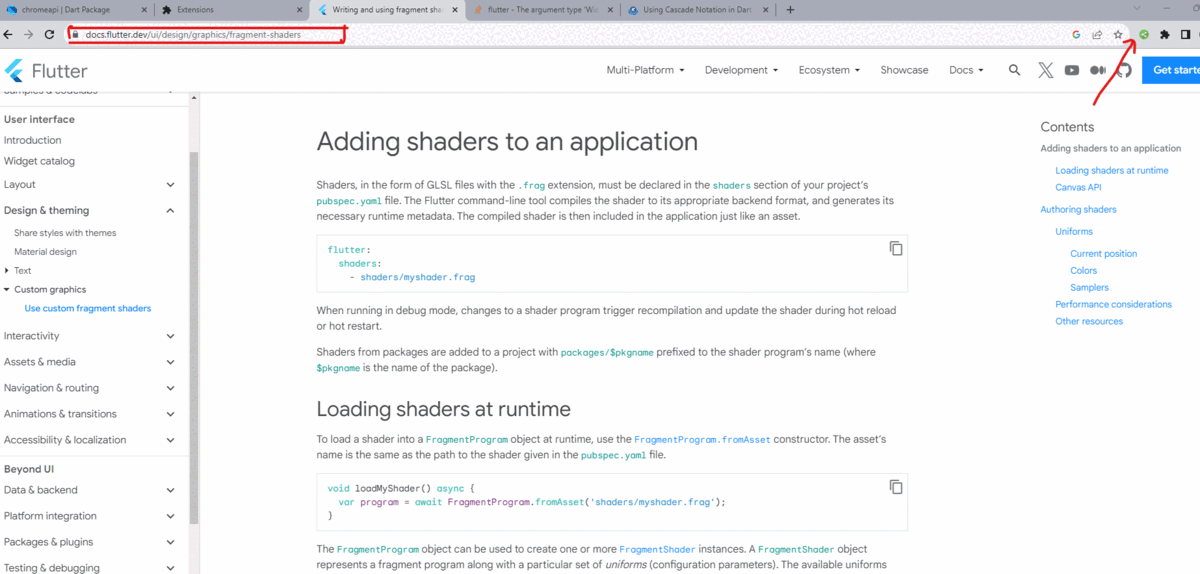Open the Flutter GitHub icon

[x=1124, y=70]
